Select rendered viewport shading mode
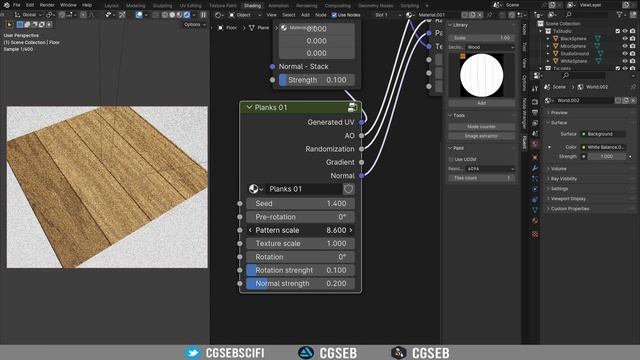The height and width of the screenshot is (360, 640). tap(187, 15)
